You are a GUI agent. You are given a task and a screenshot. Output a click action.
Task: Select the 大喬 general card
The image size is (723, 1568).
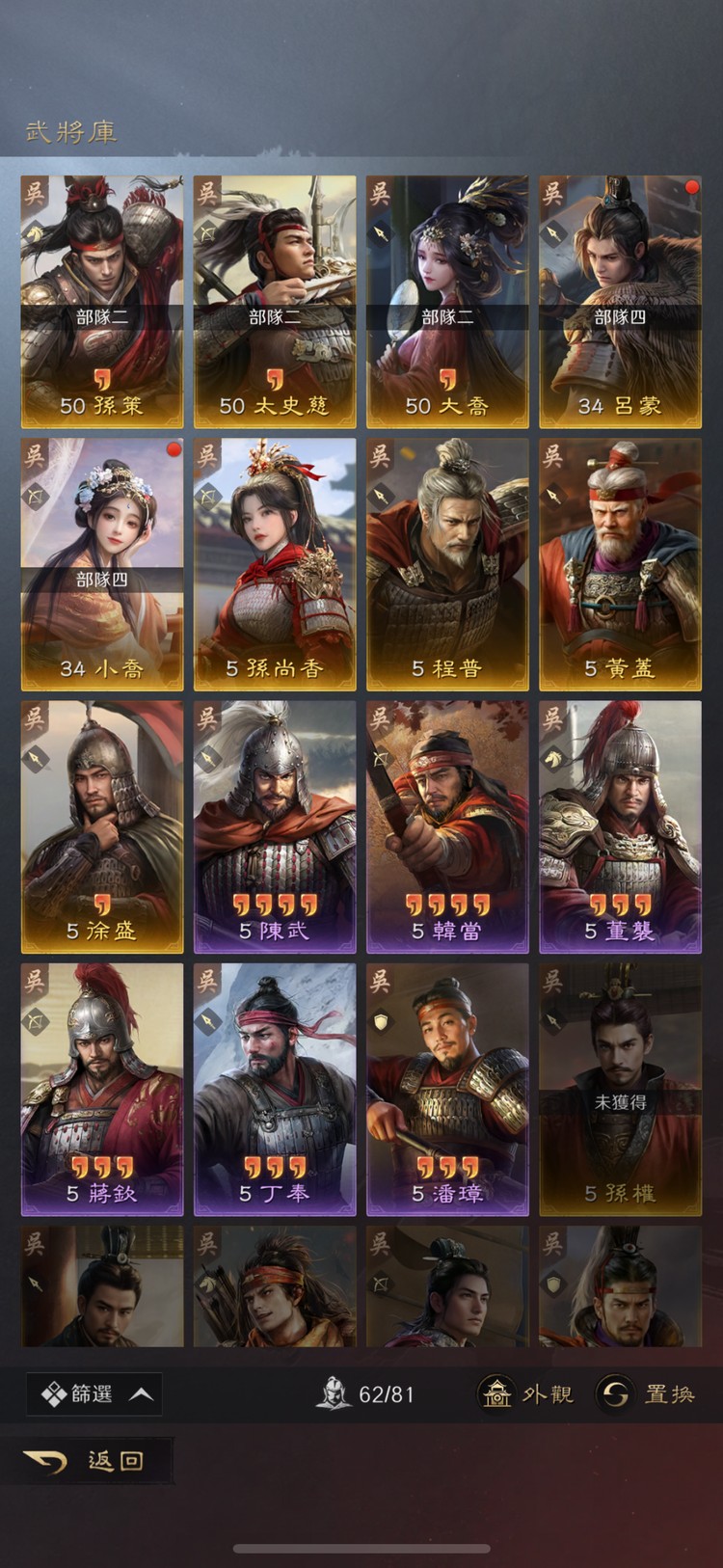click(x=447, y=302)
